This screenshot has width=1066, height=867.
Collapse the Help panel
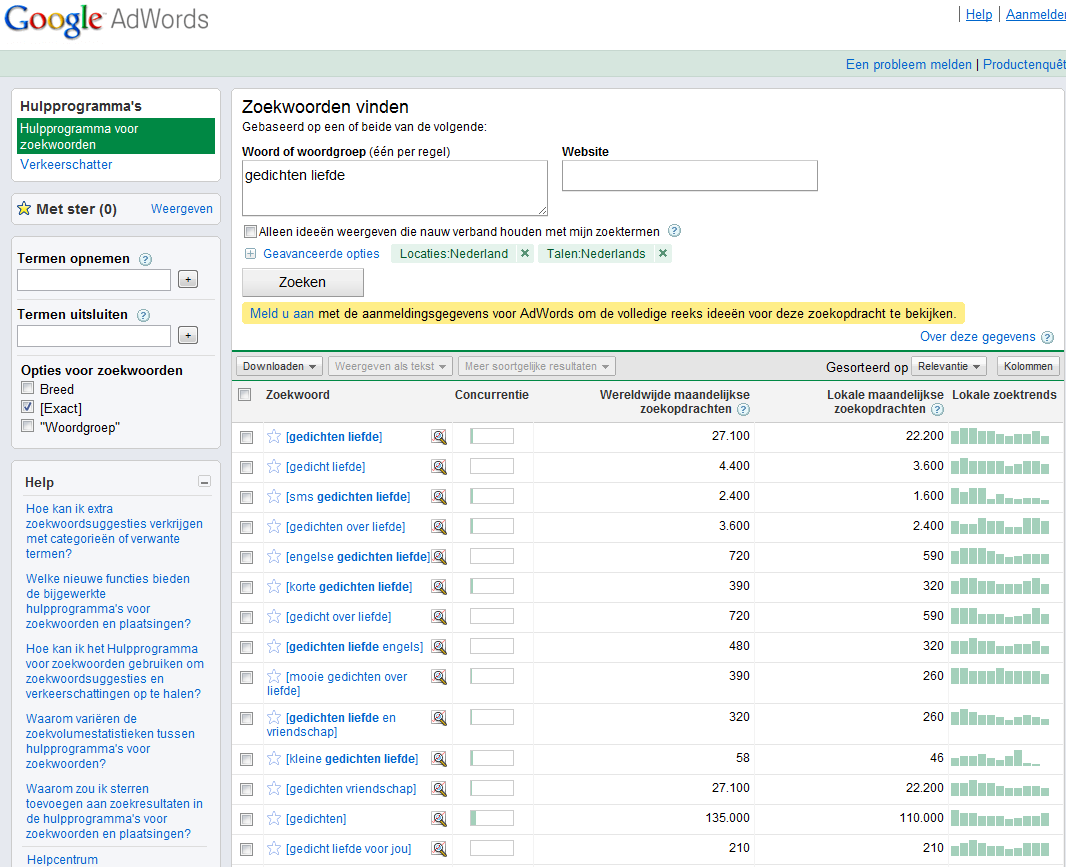[204, 481]
